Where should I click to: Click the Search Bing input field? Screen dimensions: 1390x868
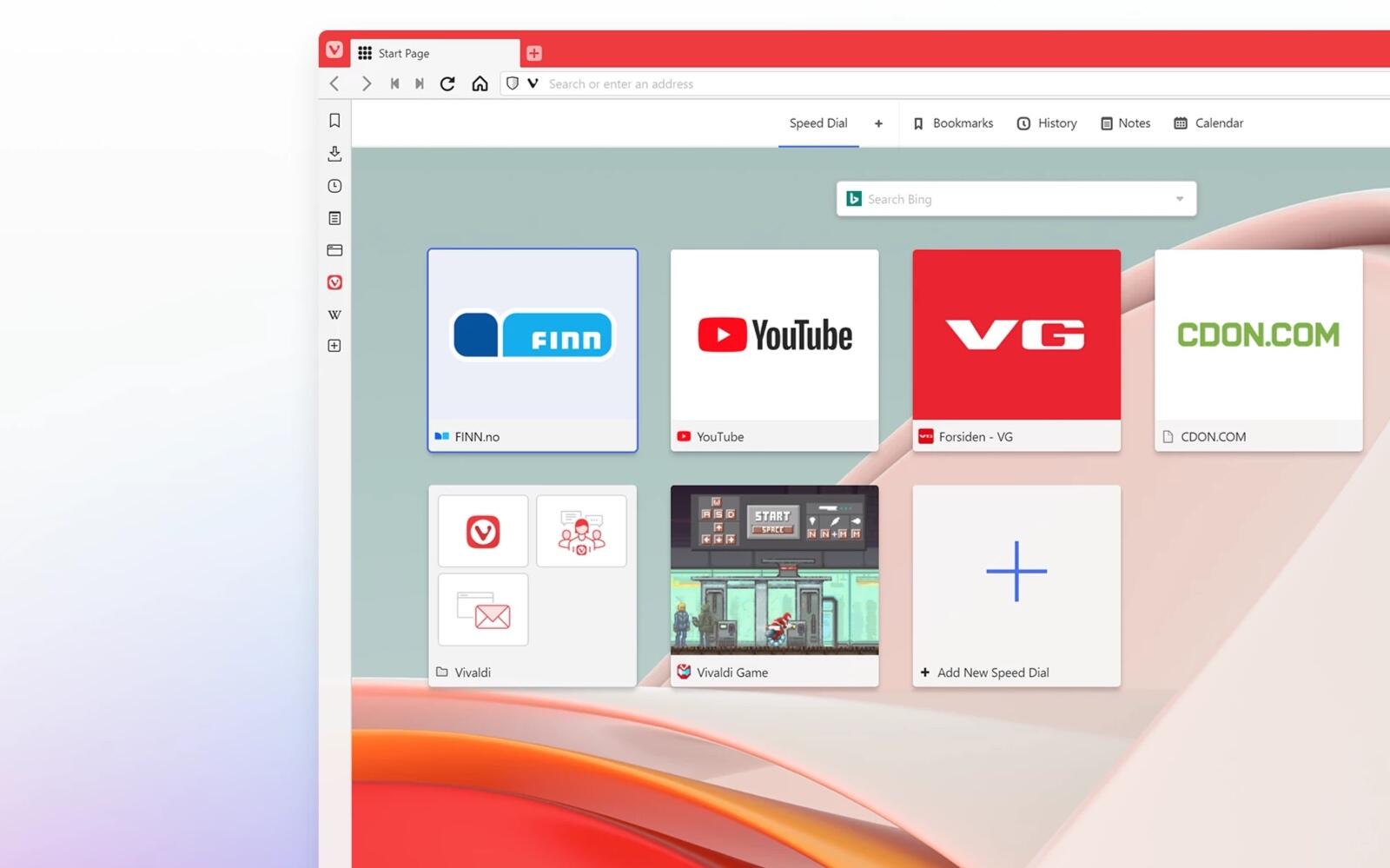coord(1015,199)
